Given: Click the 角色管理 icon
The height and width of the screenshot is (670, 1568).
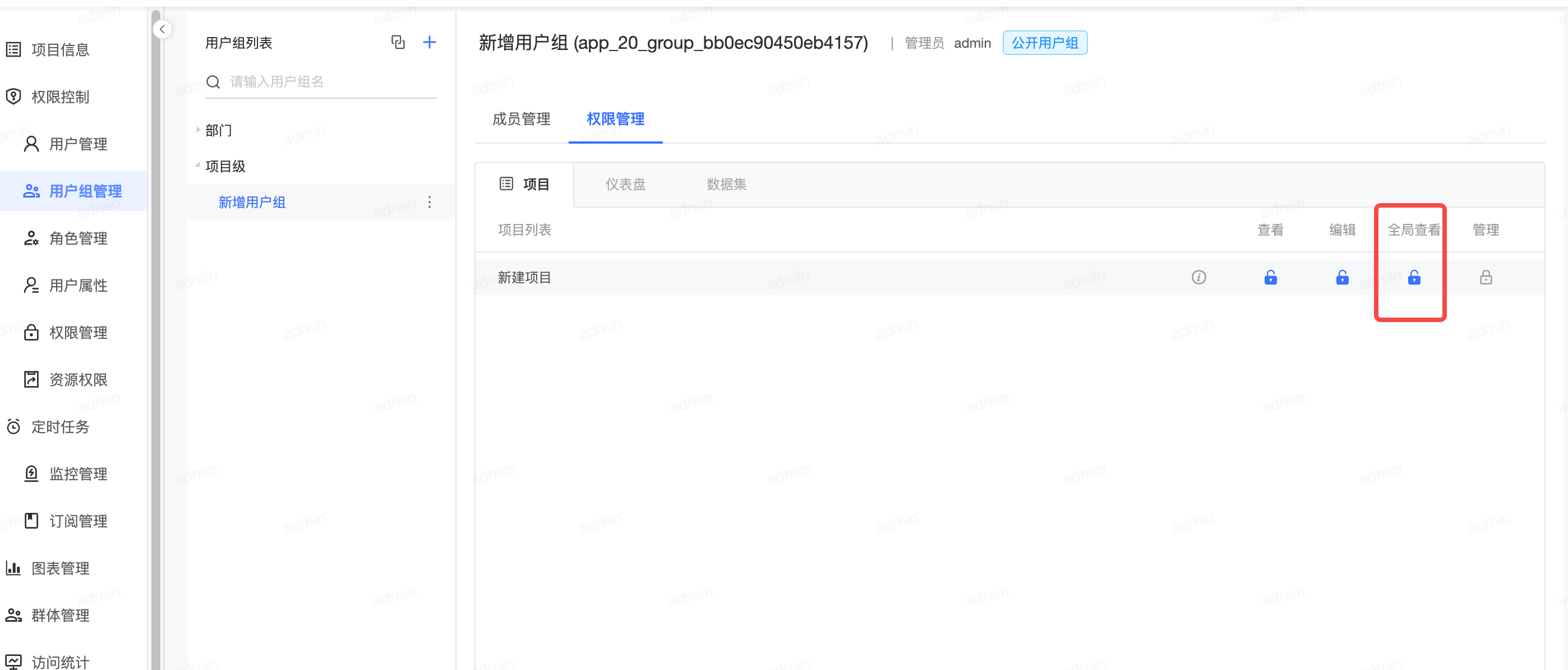Looking at the screenshot, I should pyautogui.click(x=31, y=238).
